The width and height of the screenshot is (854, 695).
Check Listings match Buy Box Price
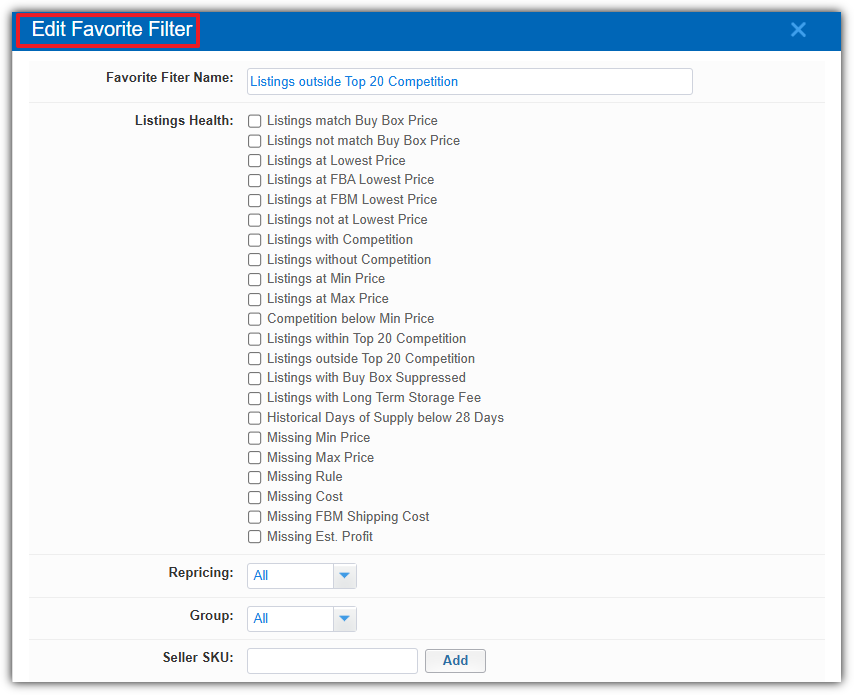click(254, 121)
